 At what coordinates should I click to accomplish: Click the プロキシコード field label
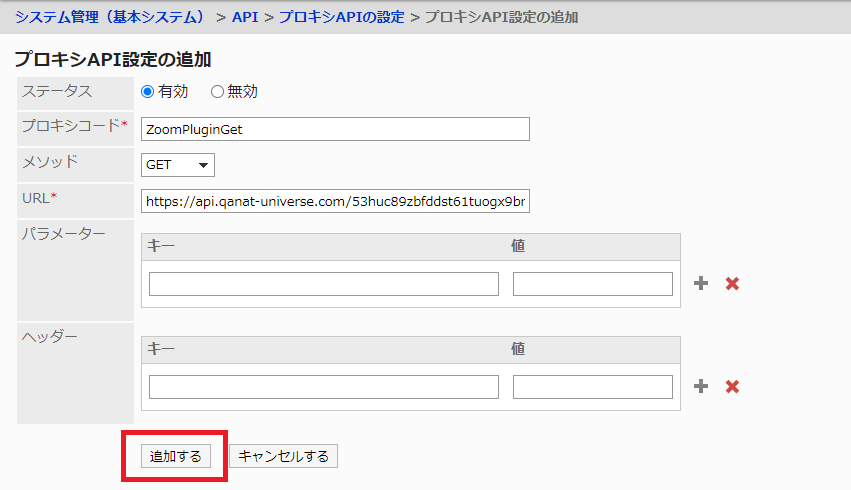[x=72, y=125]
